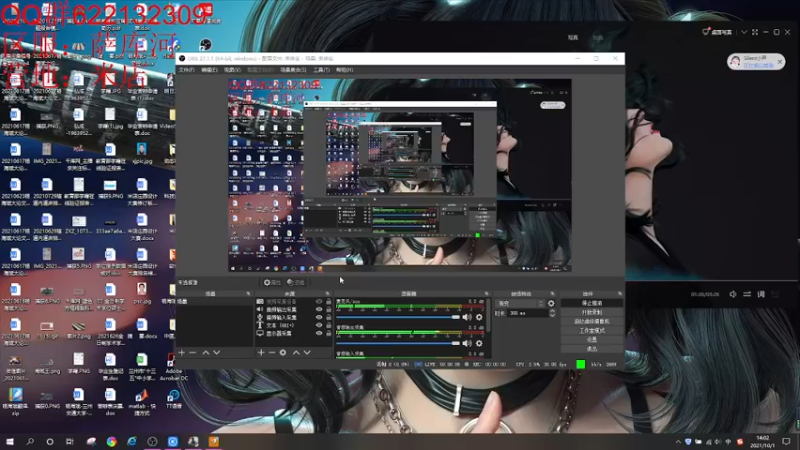Mute the 麦克风/Aux channel speaker icon
800x450 pixels.
click(467, 317)
